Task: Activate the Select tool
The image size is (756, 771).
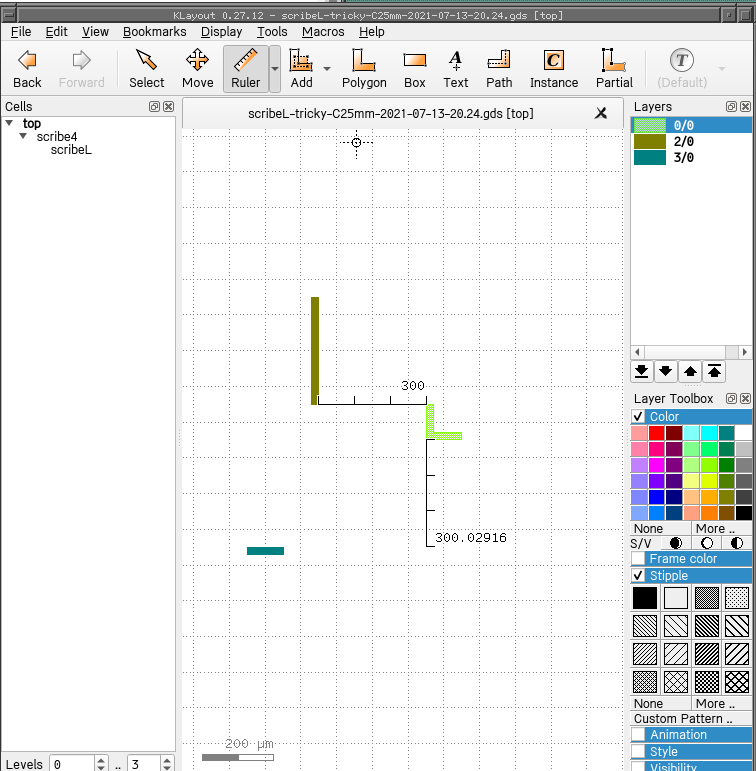Action: pyautogui.click(x=147, y=69)
